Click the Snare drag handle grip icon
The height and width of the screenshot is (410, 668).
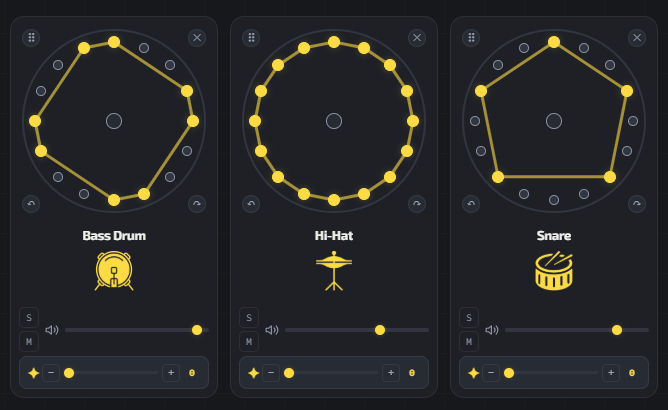471,38
